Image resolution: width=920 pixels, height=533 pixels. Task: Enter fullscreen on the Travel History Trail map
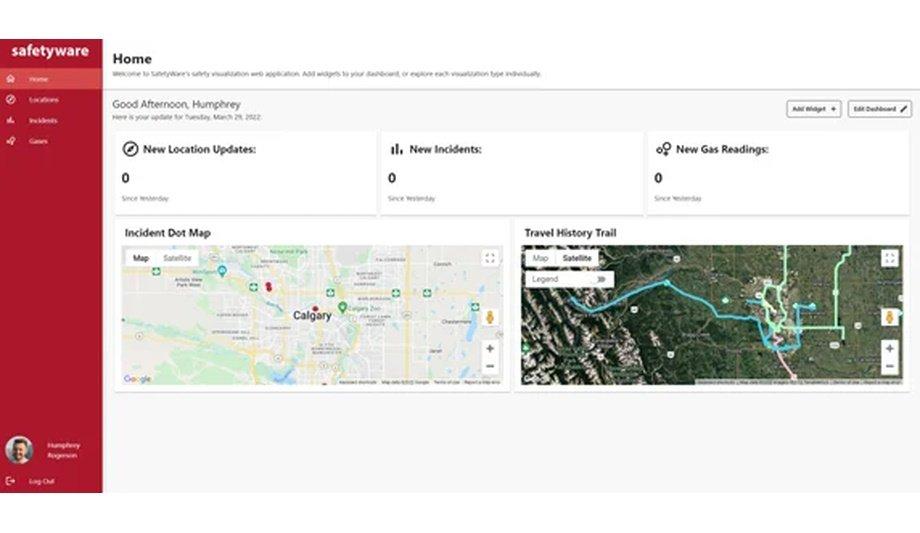click(889, 258)
